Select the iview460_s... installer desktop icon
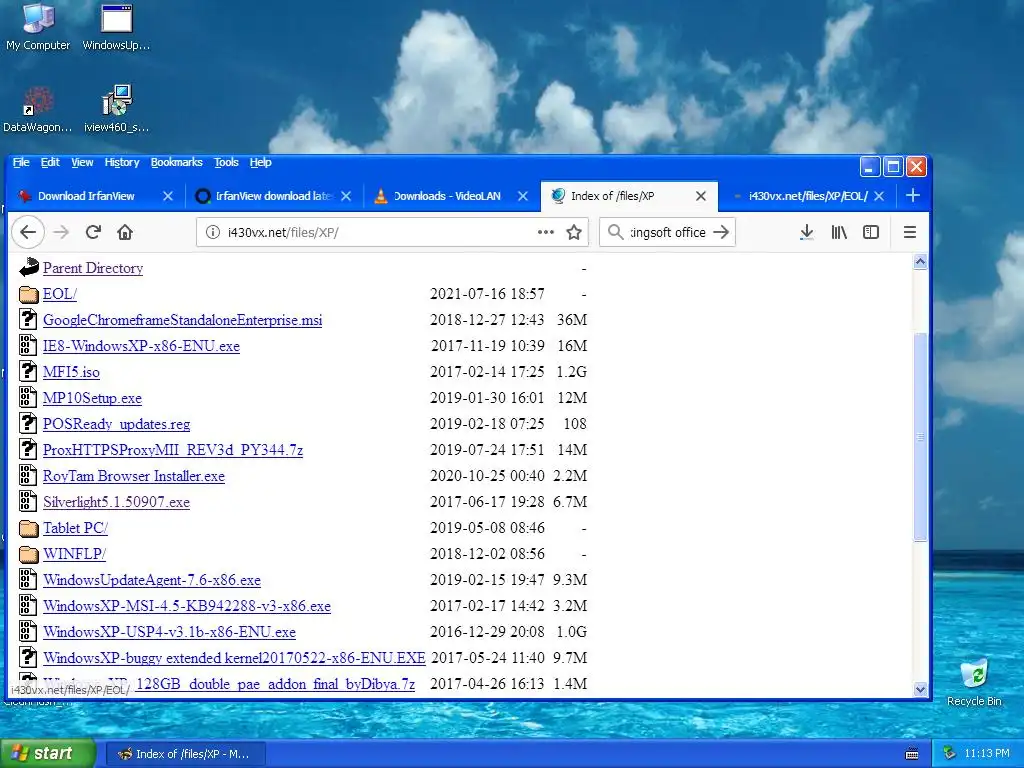Image resolution: width=1024 pixels, height=768 pixels. (x=116, y=109)
